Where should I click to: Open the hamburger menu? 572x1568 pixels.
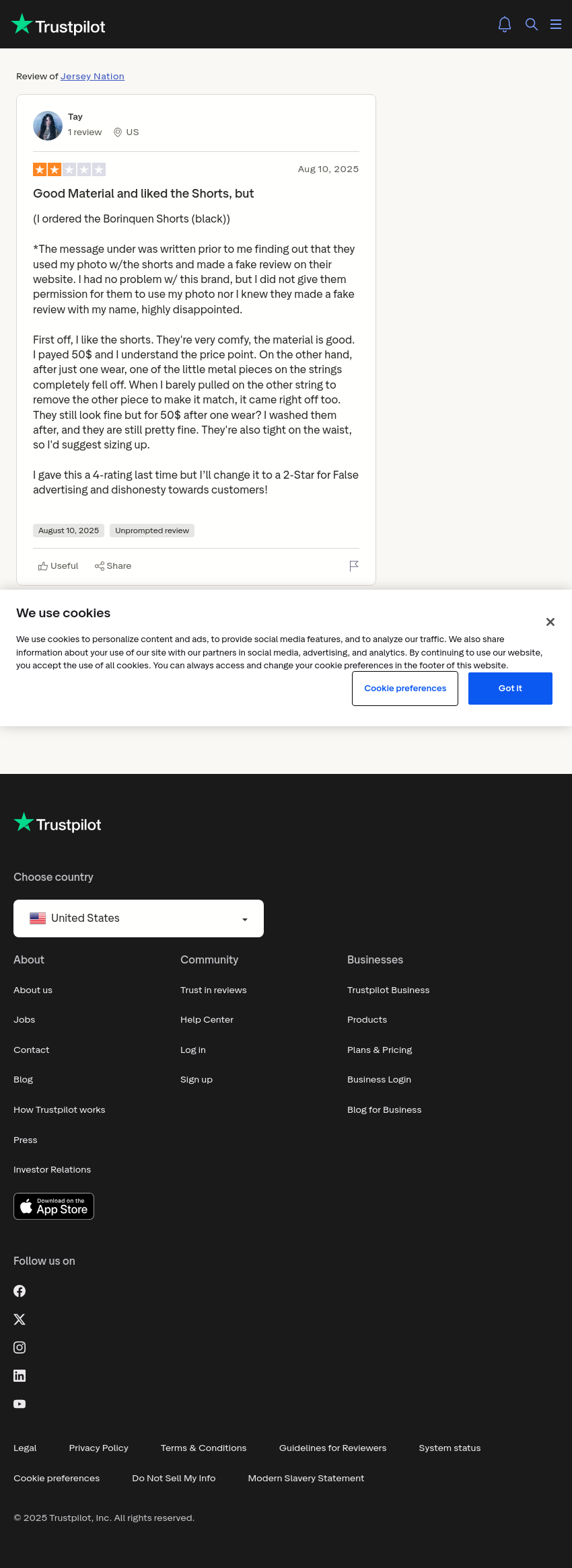(556, 24)
